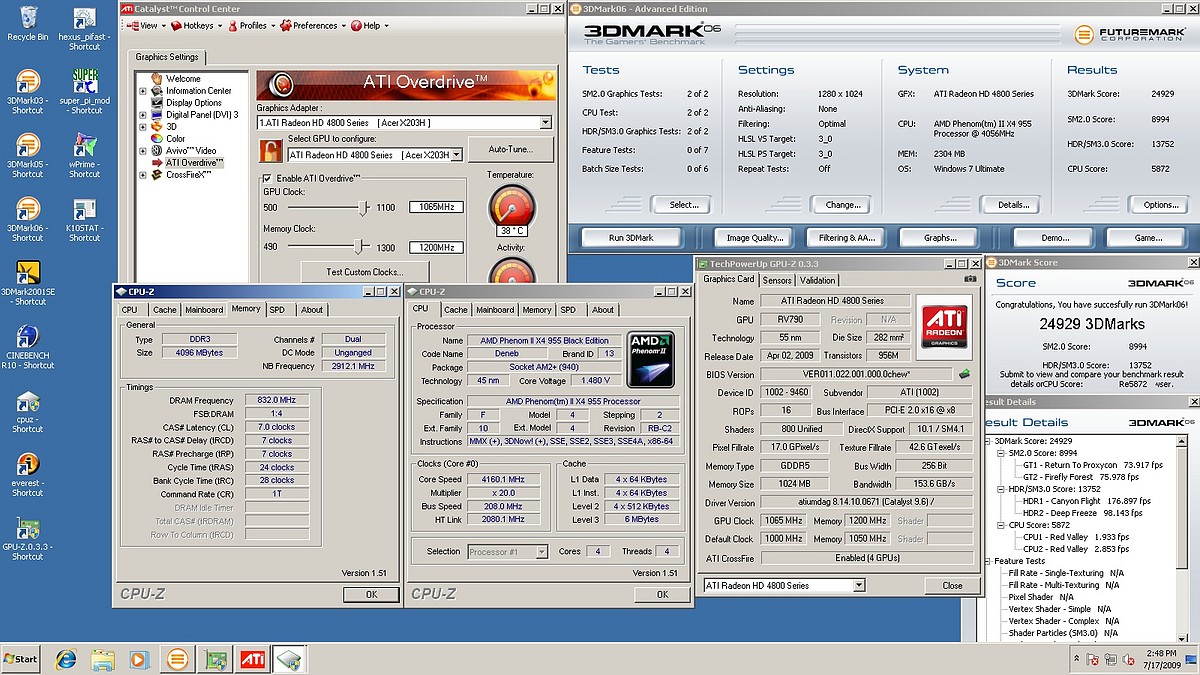Collapse the SM2.0 Score node in Result Details
The image size is (1200, 675).
pyautogui.click(x=999, y=453)
